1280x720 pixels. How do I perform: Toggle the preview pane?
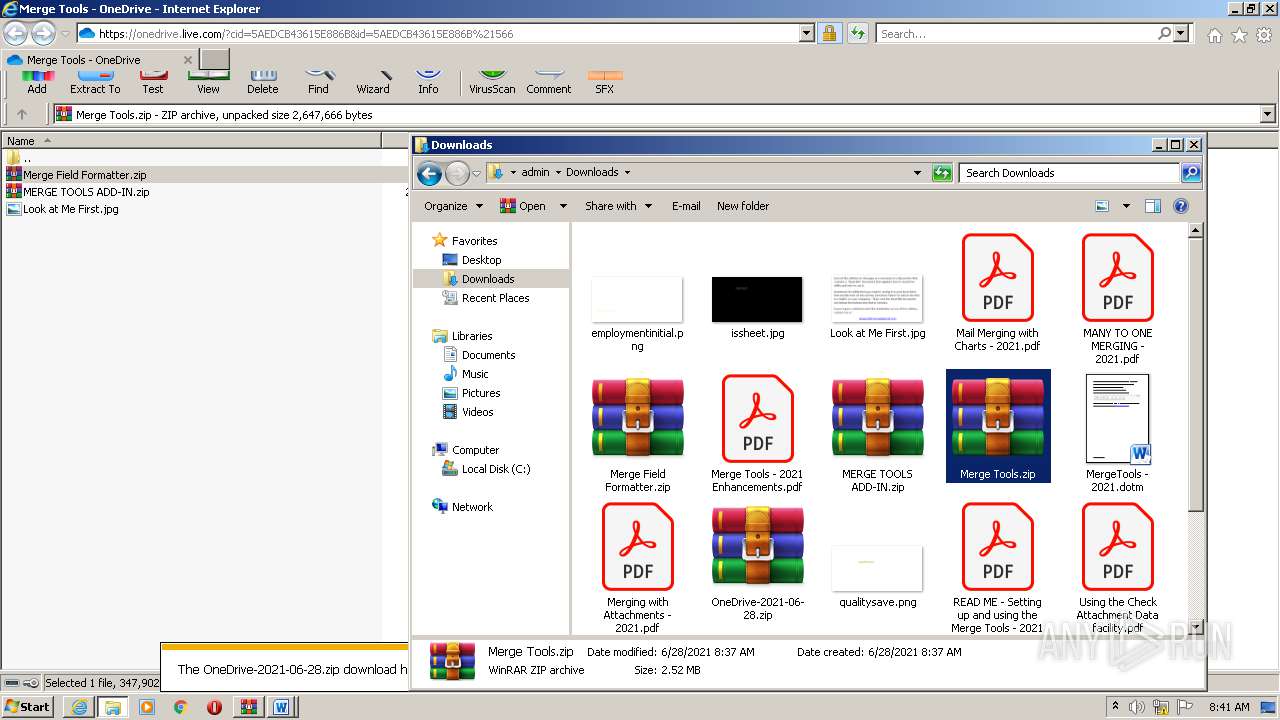tap(1153, 206)
